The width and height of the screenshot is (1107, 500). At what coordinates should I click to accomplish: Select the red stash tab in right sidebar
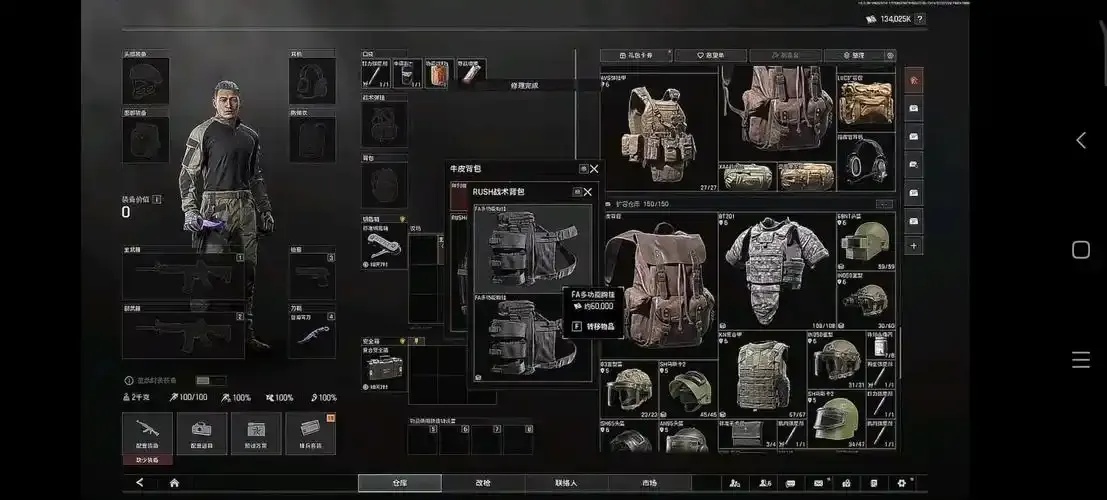pos(914,80)
